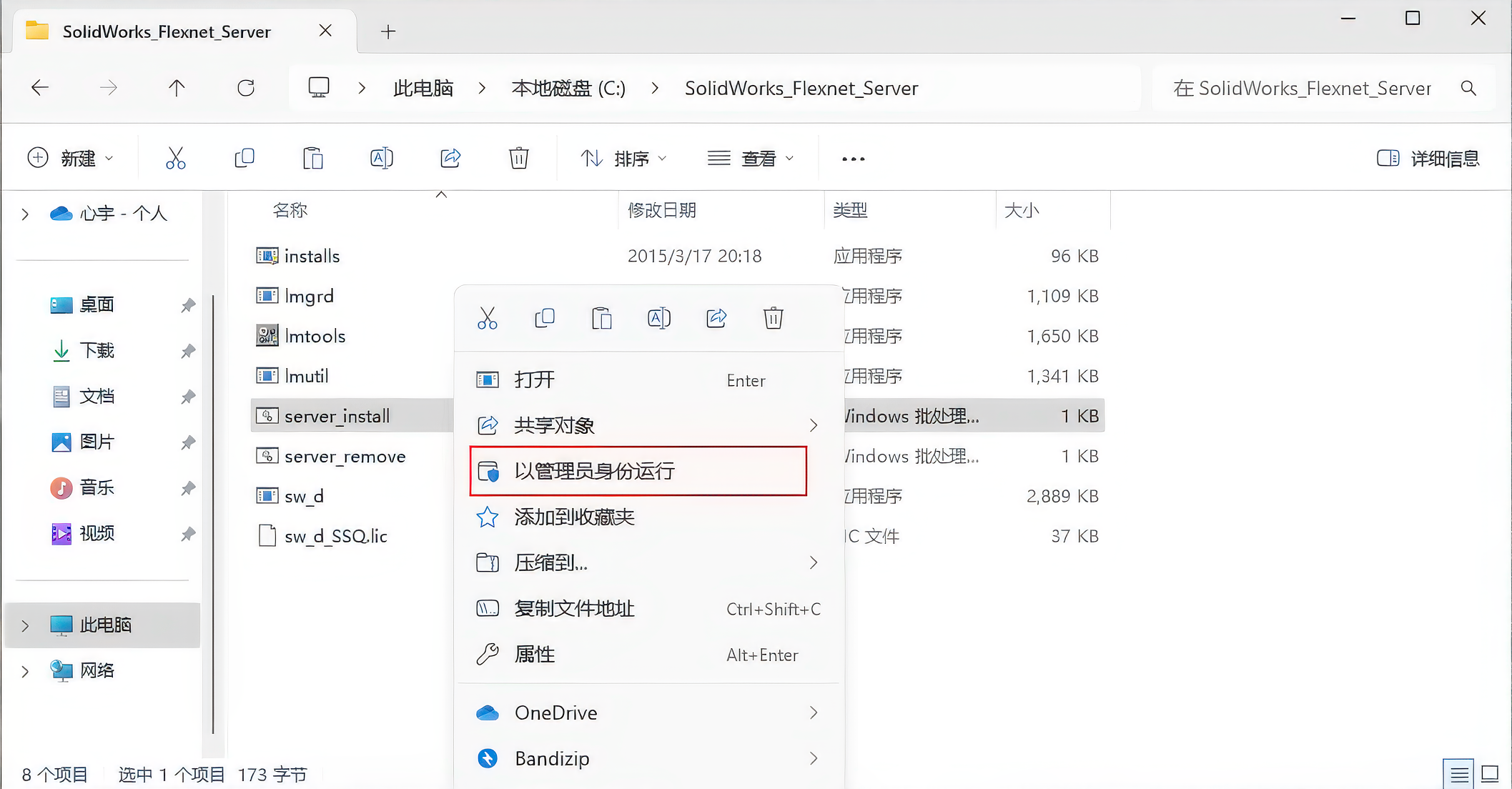Screen dimensions: 1512x789
Task: Toggle the 详细信息 details pane
Action: click(1428, 158)
